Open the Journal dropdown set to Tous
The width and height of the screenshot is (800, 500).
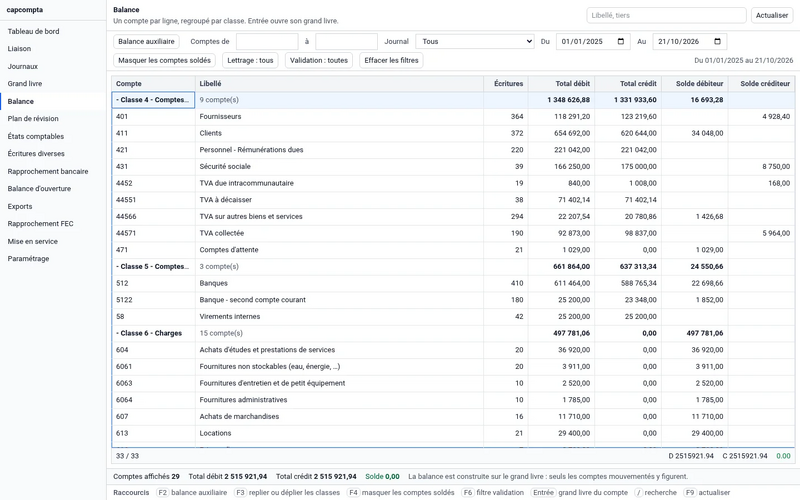coord(475,41)
